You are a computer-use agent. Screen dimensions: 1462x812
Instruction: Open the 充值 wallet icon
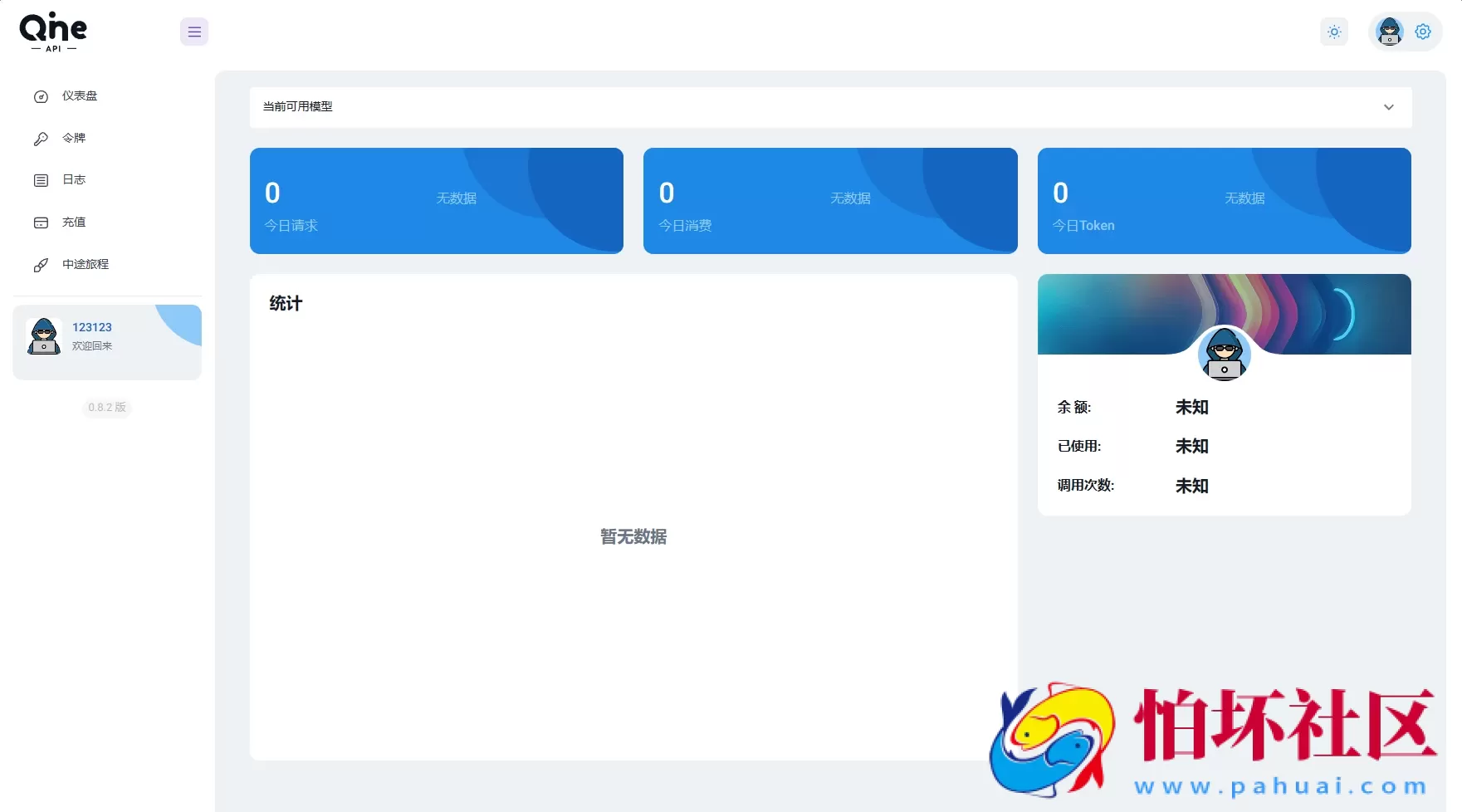[x=42, y=222]
